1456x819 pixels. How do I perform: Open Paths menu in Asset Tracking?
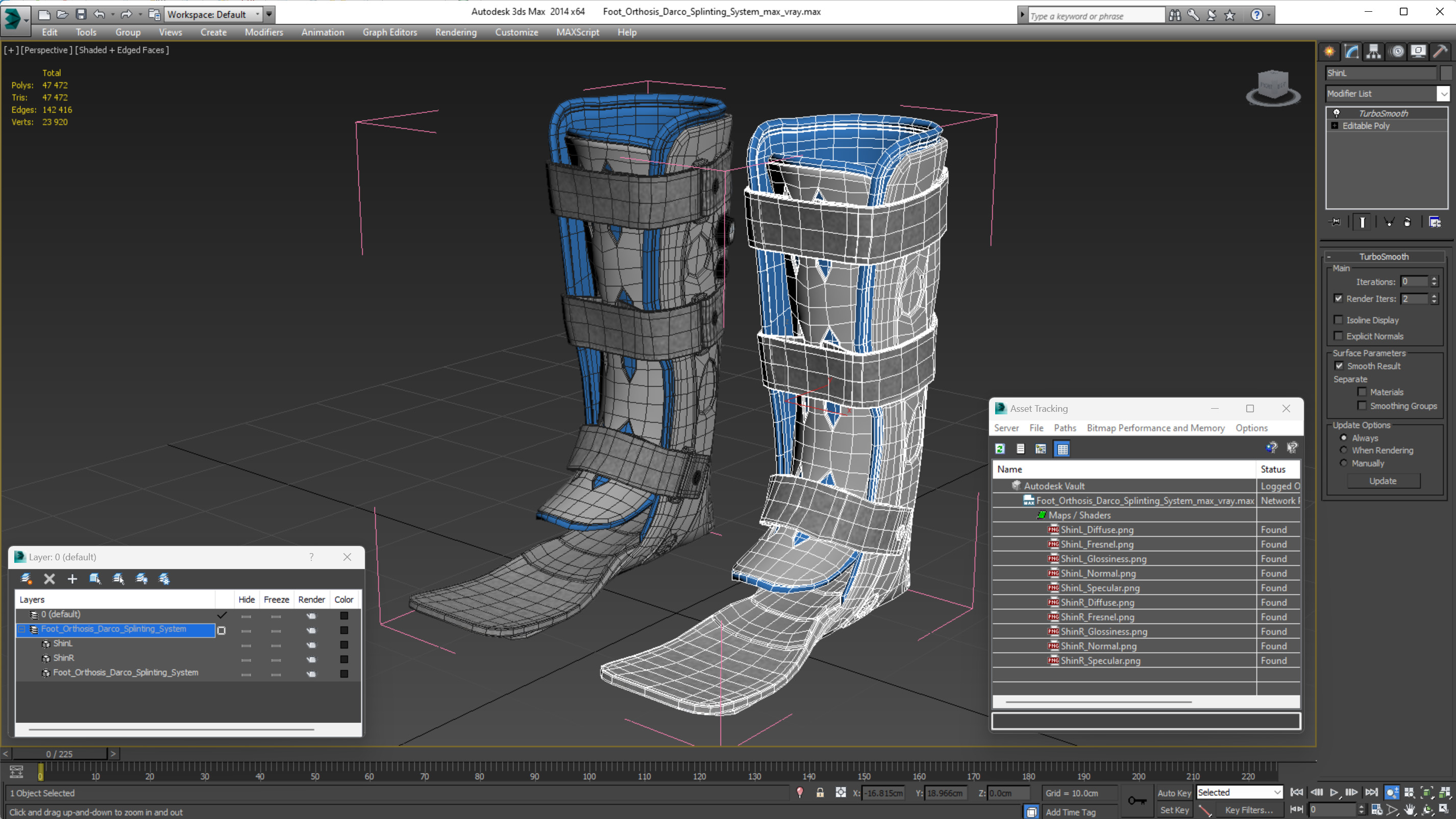(x=1065, y=428)
